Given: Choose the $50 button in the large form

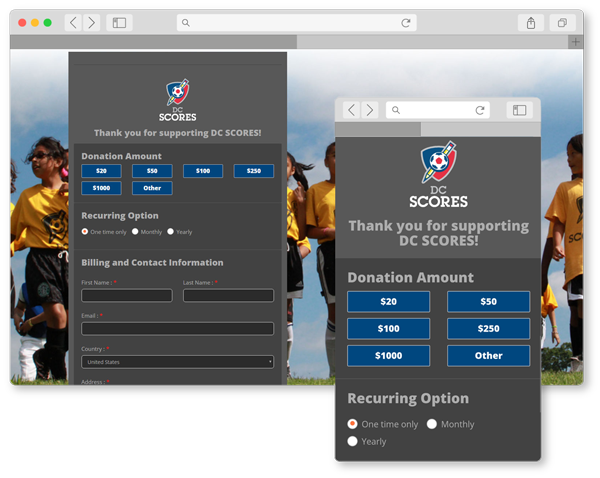Looking at the screenshot, I should 152,171.
